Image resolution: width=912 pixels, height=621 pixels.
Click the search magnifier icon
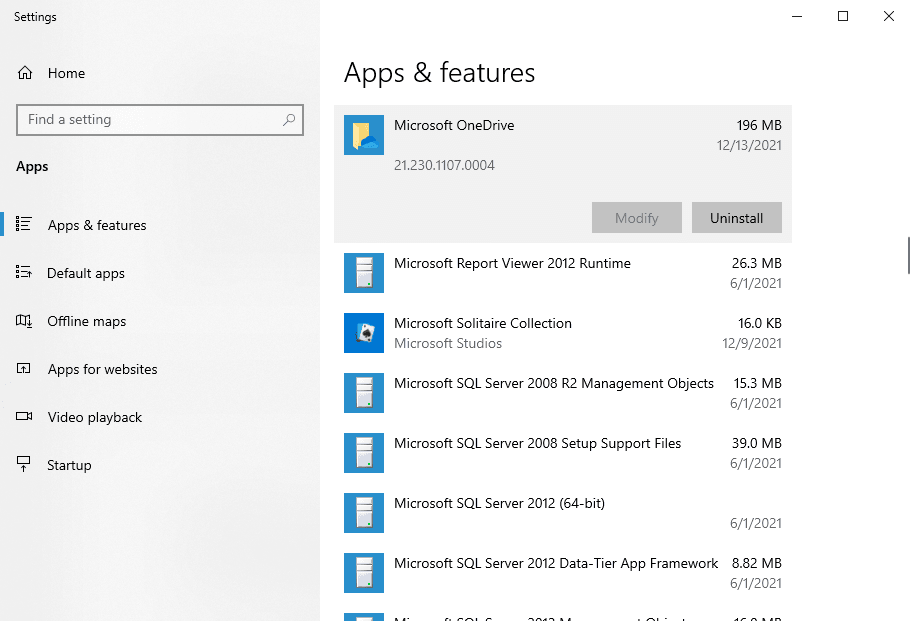pyautogui.click(x=288, y=120)
